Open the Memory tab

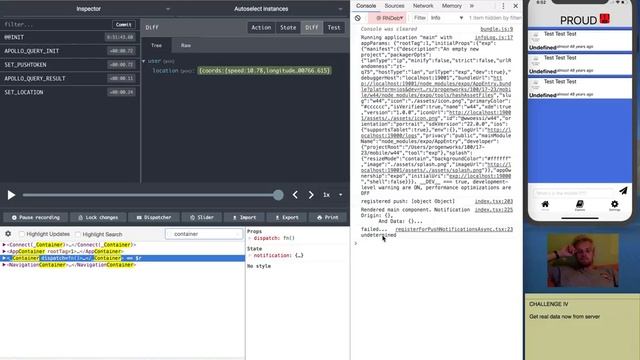452,6
